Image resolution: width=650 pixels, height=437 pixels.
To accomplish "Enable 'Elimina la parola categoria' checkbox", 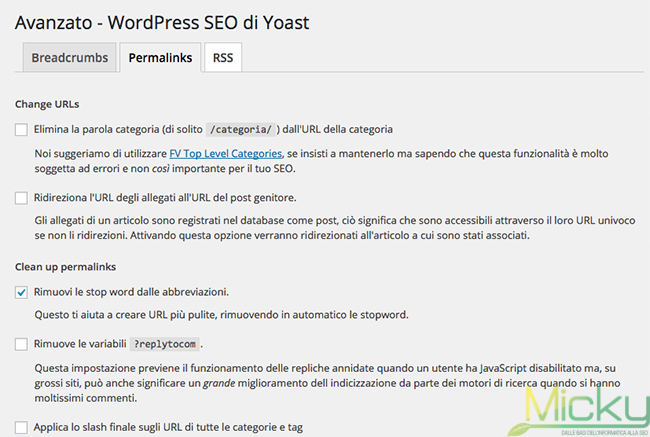I will tap(21, 130).
